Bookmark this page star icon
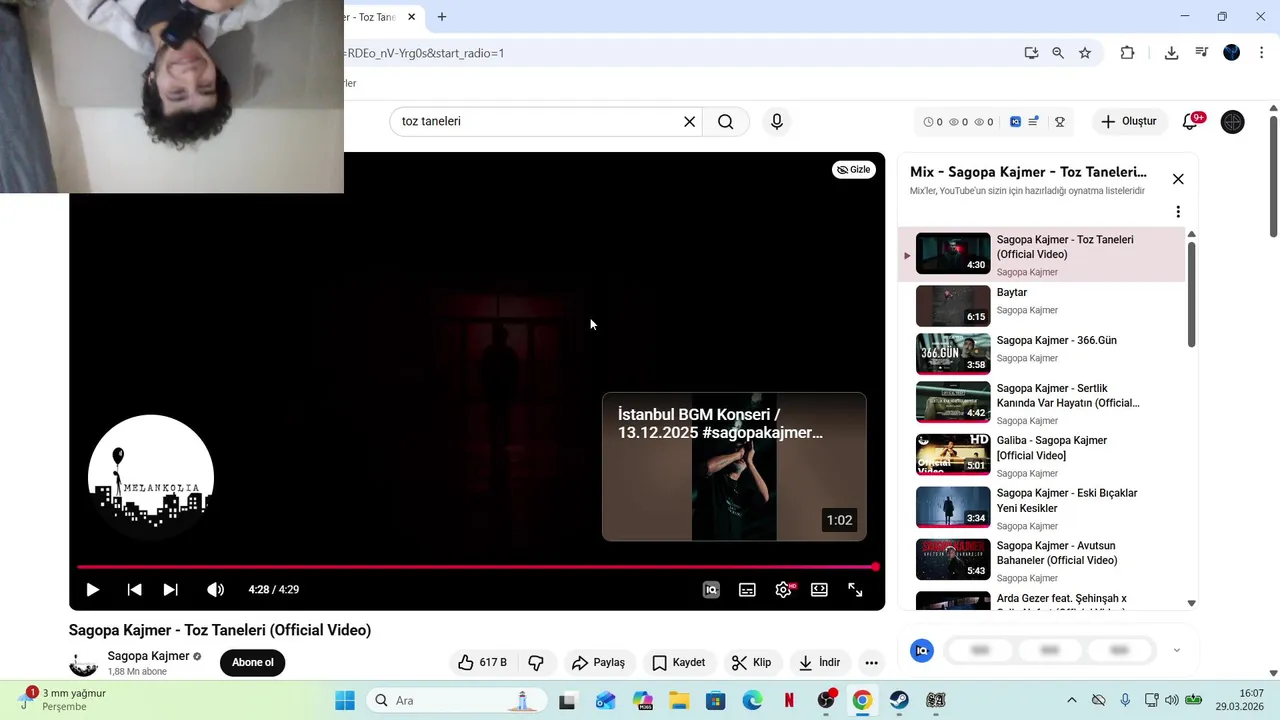 [1085, 53]
